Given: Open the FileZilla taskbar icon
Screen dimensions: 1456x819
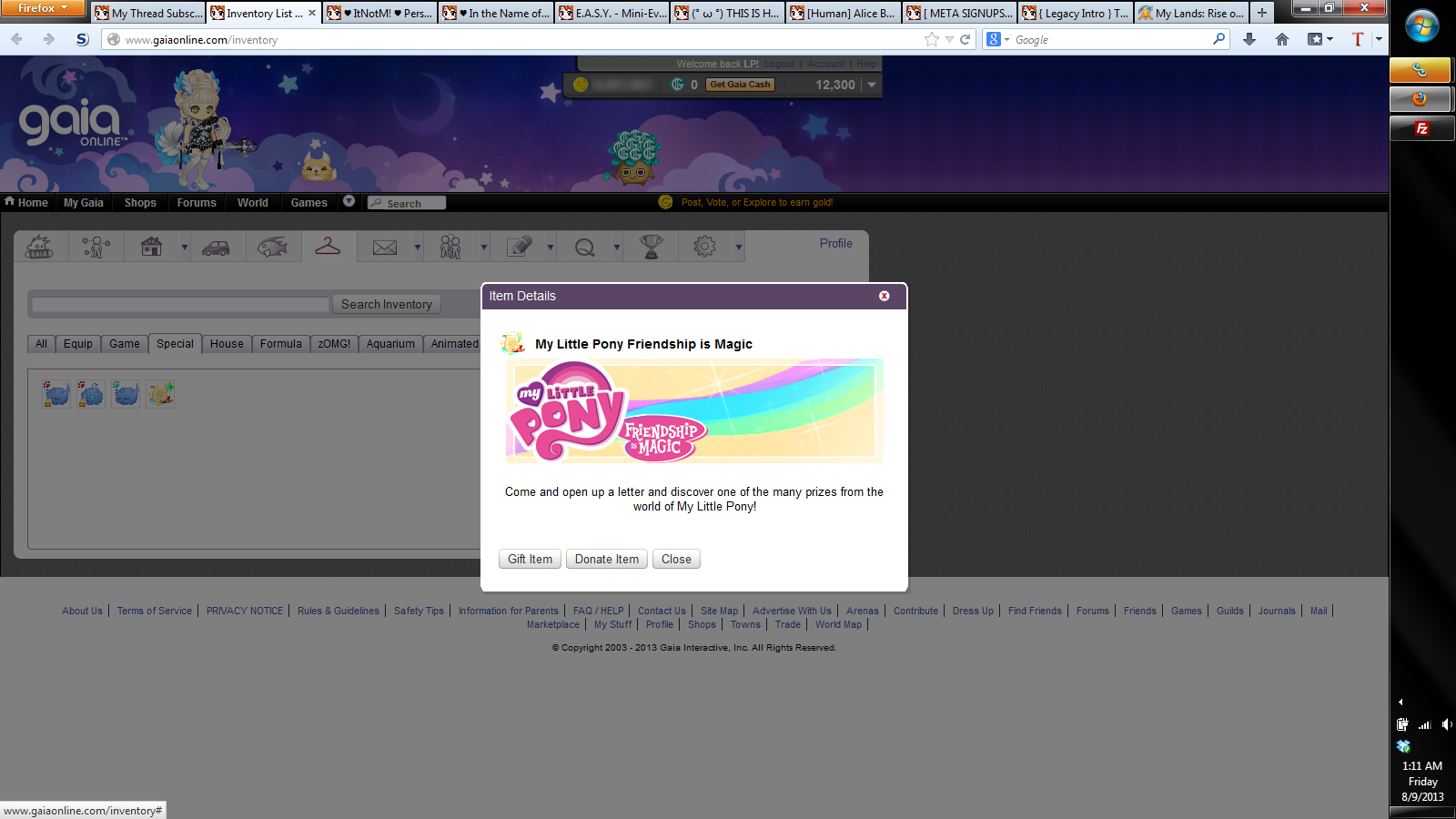Looking at the screenshot, I should click(1421, 128).
